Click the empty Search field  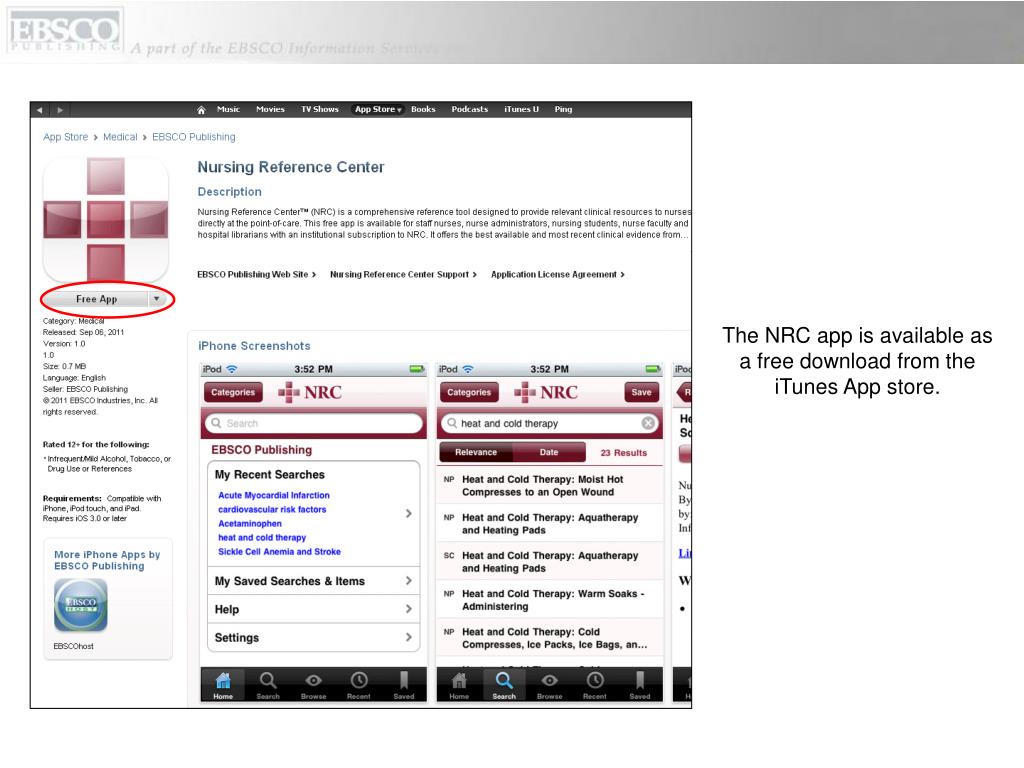(x=313, y=423)
